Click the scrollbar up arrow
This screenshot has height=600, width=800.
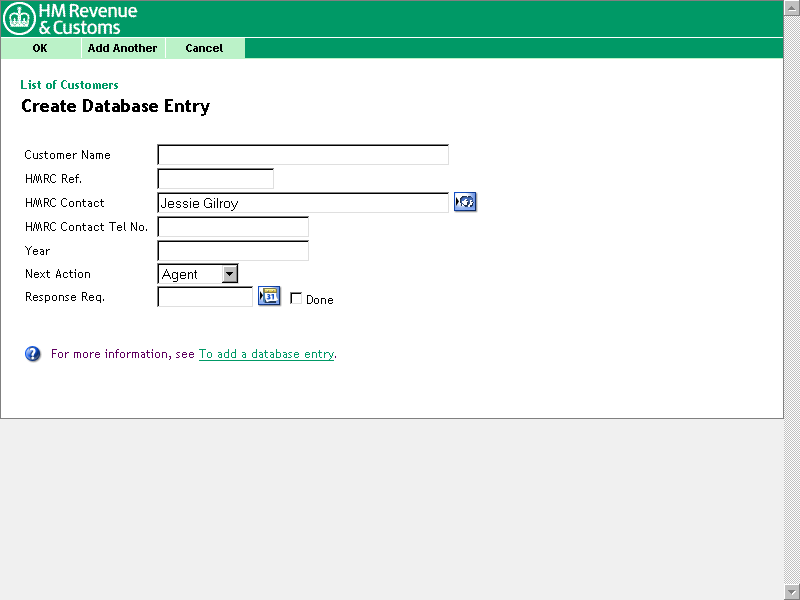[792, 7]
